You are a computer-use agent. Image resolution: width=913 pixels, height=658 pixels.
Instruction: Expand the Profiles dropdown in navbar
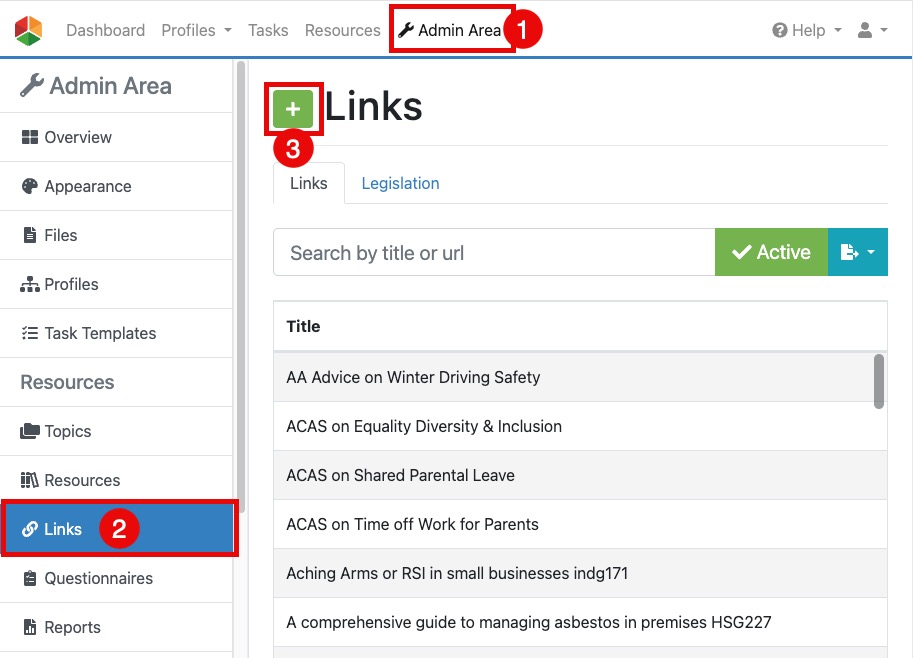(196, 30)
